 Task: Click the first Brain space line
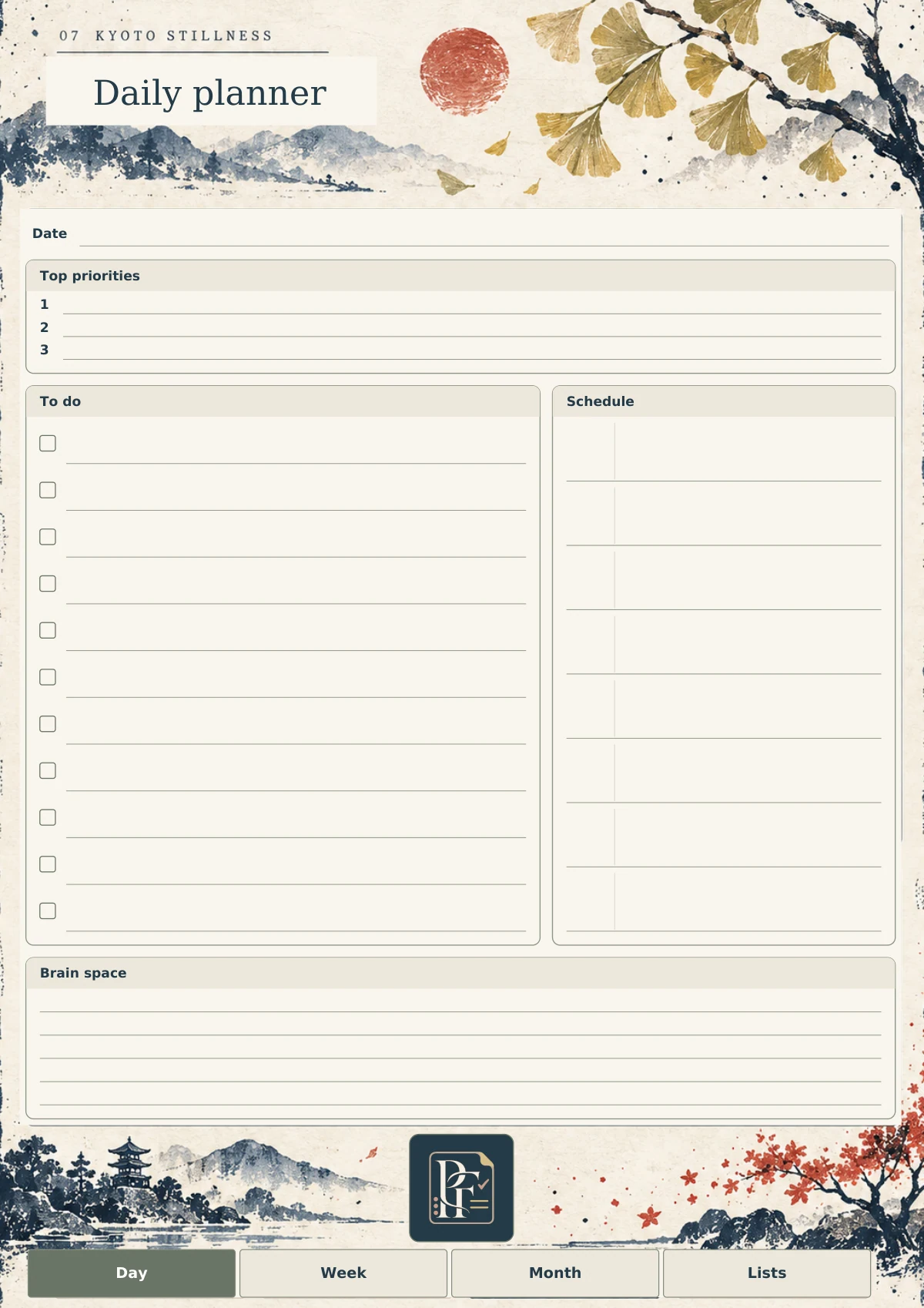460,1001
